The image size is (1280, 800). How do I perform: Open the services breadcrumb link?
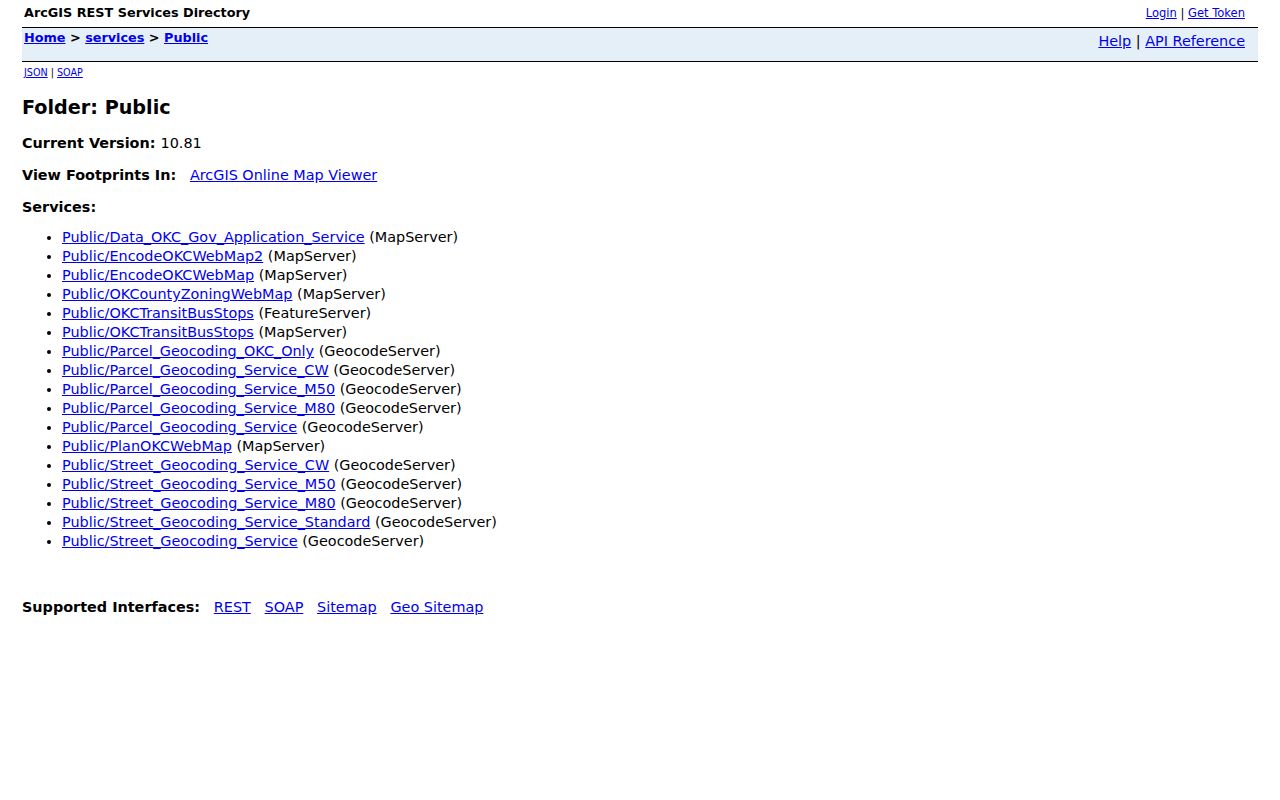pyautogui.click(x=114, y=38)
